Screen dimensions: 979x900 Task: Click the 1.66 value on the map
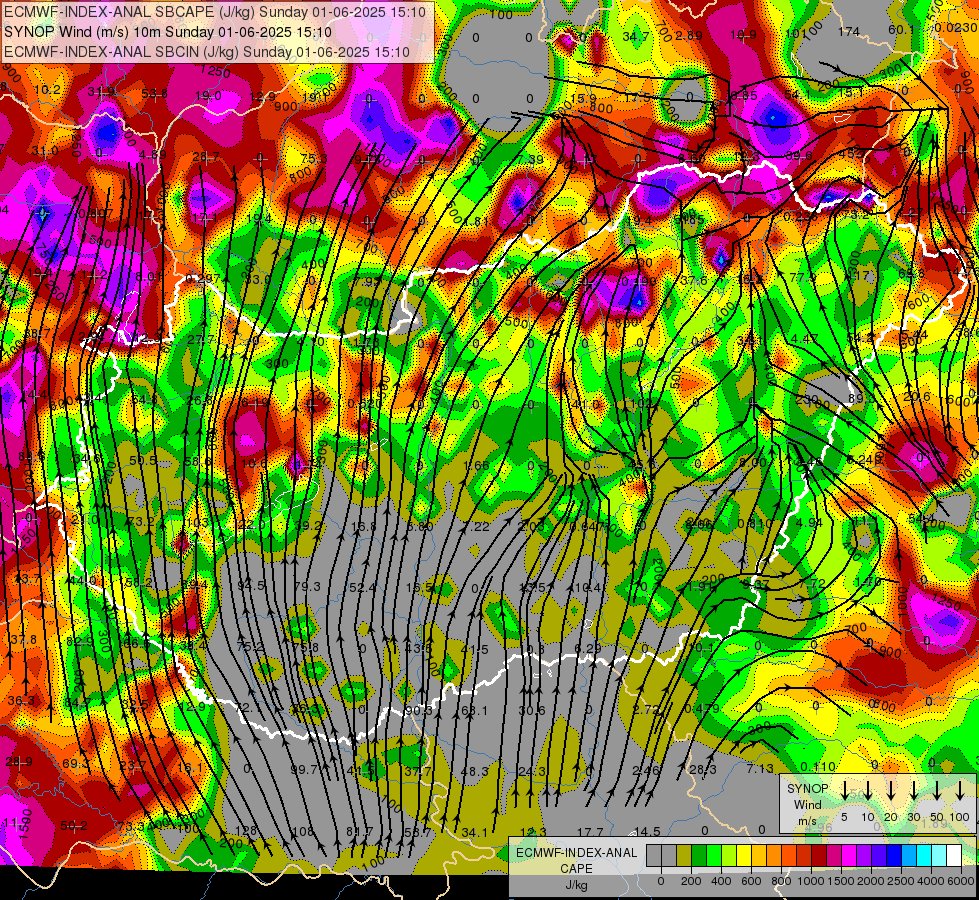click(477, 465)
